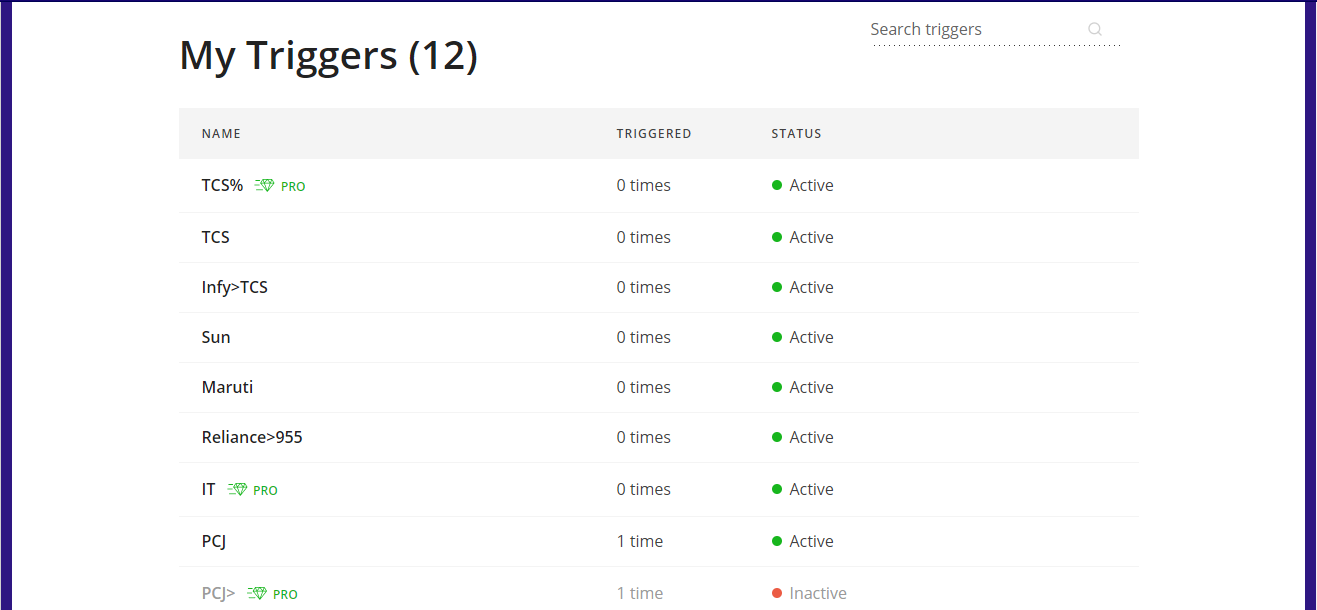This screenshot has width=1317, height=610.
Task: Click '1 time' in the PCJ> row
Action: coord(640,593)
